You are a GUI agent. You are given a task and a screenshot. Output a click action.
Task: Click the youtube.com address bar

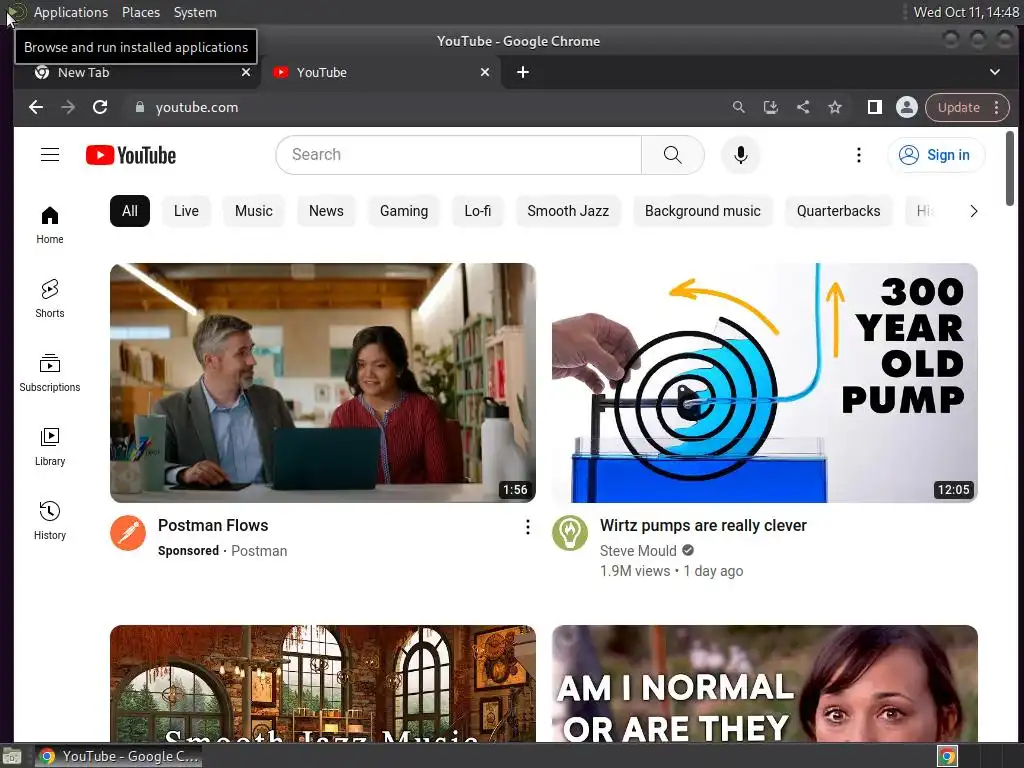[424, 107]
